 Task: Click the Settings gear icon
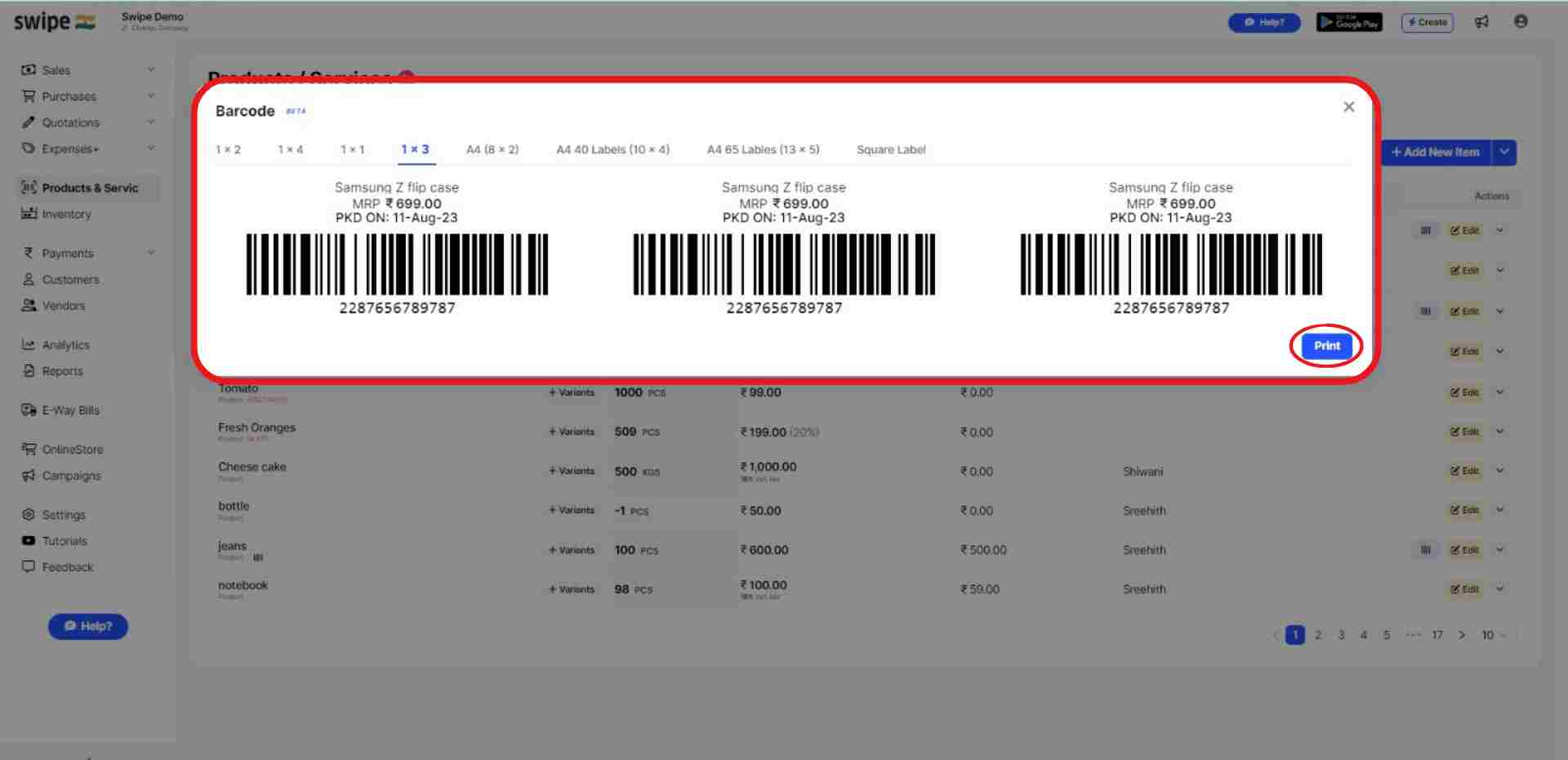[29, 515]
